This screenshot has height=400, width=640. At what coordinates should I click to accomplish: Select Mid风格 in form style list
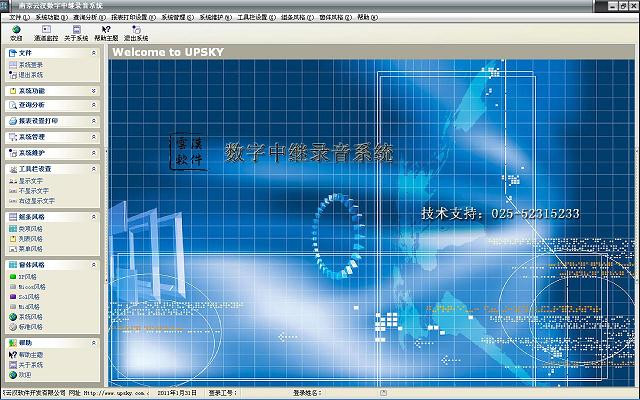click(x=30, y=307)
